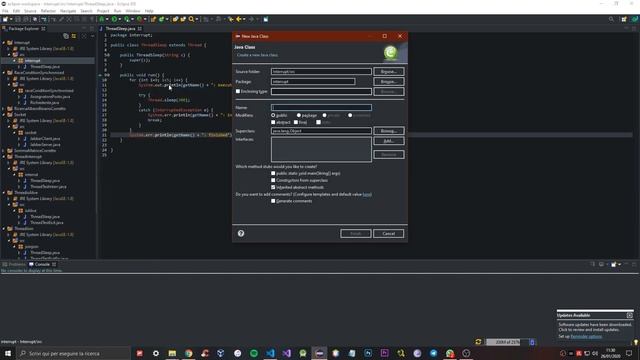This screenshot has width=640, height=360.
Task: Collapse the interrupt project in Package Explorer
Action: tap(4, 42)
